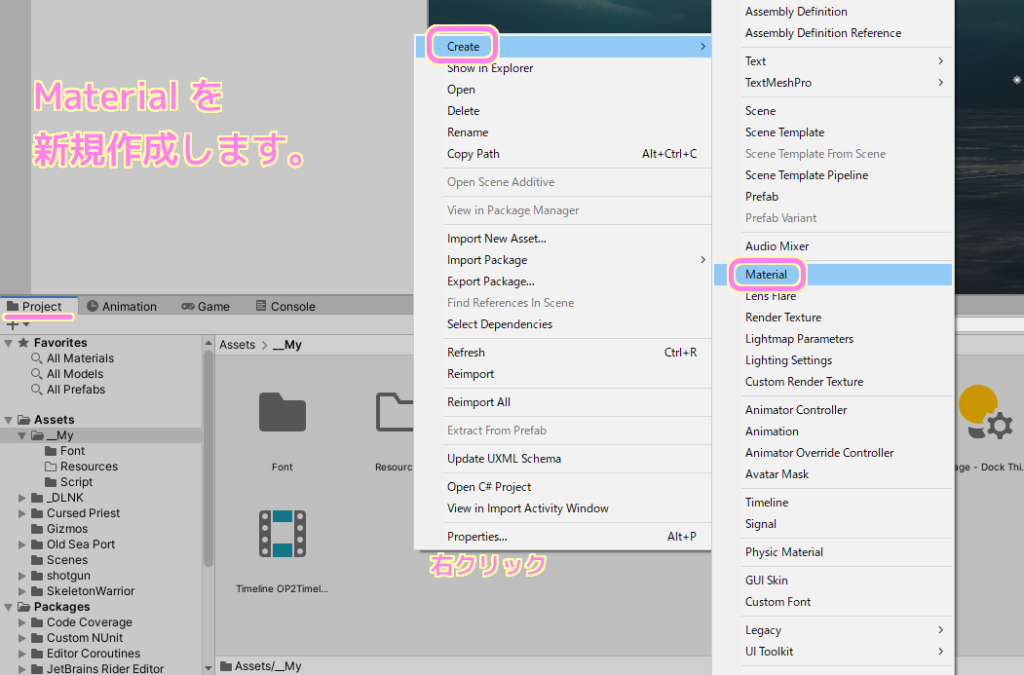Click Assets in the breadcrumb path
This screenshot has height=675, width=1024.
pos(237,344)
